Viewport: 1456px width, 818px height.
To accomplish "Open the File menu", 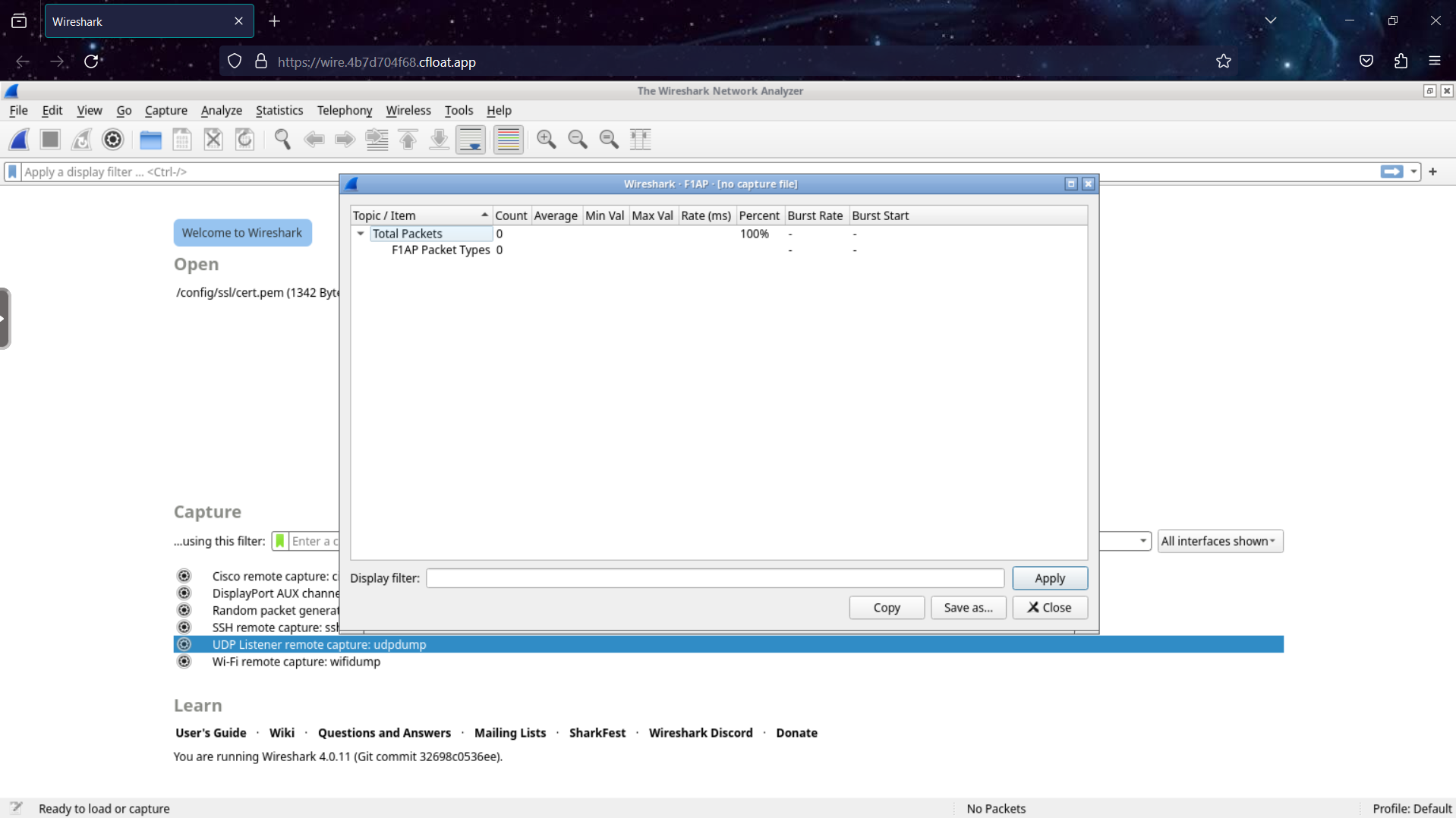I will (18, 110).
